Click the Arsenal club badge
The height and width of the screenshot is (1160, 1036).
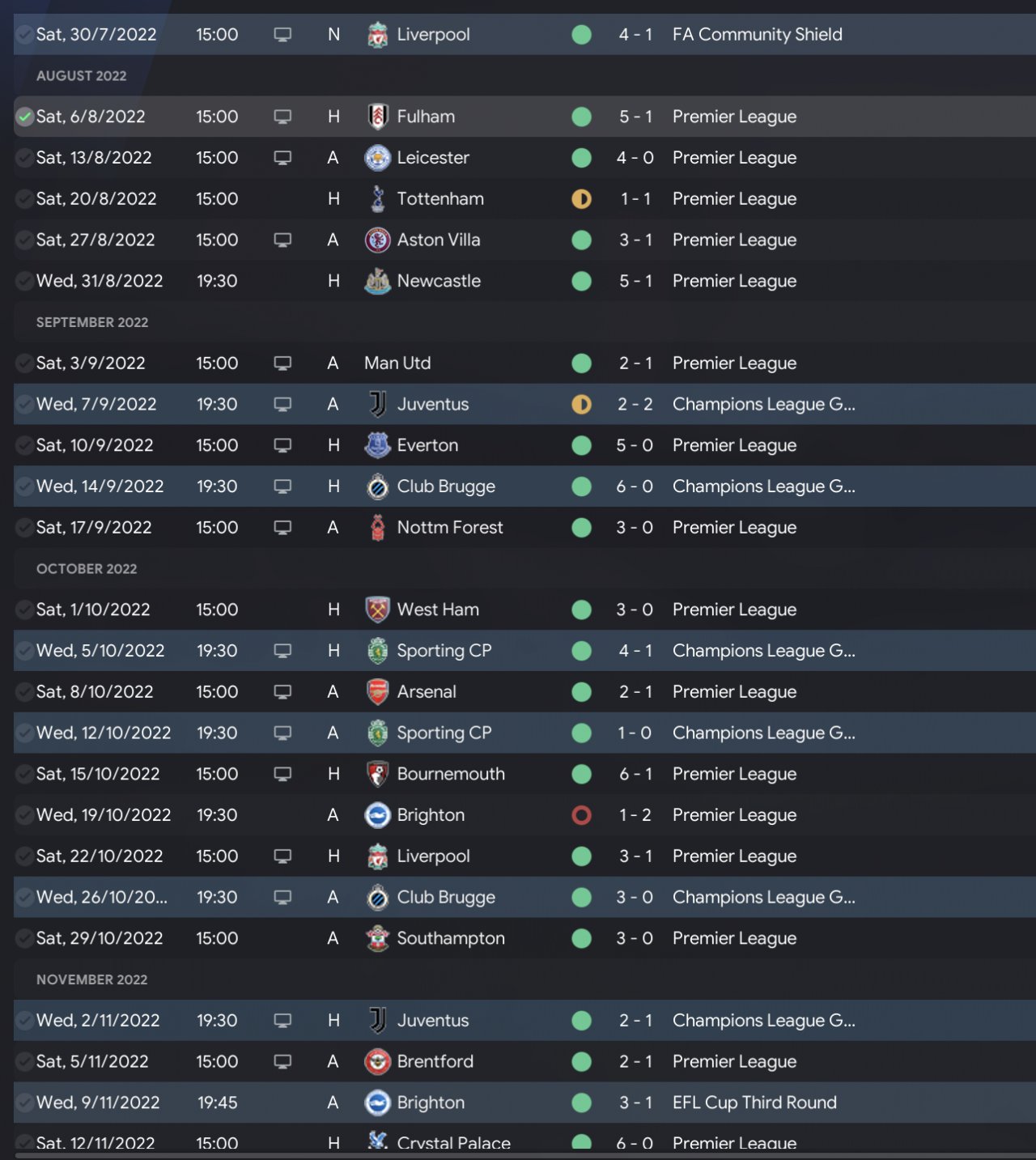[x=377, y=692]
